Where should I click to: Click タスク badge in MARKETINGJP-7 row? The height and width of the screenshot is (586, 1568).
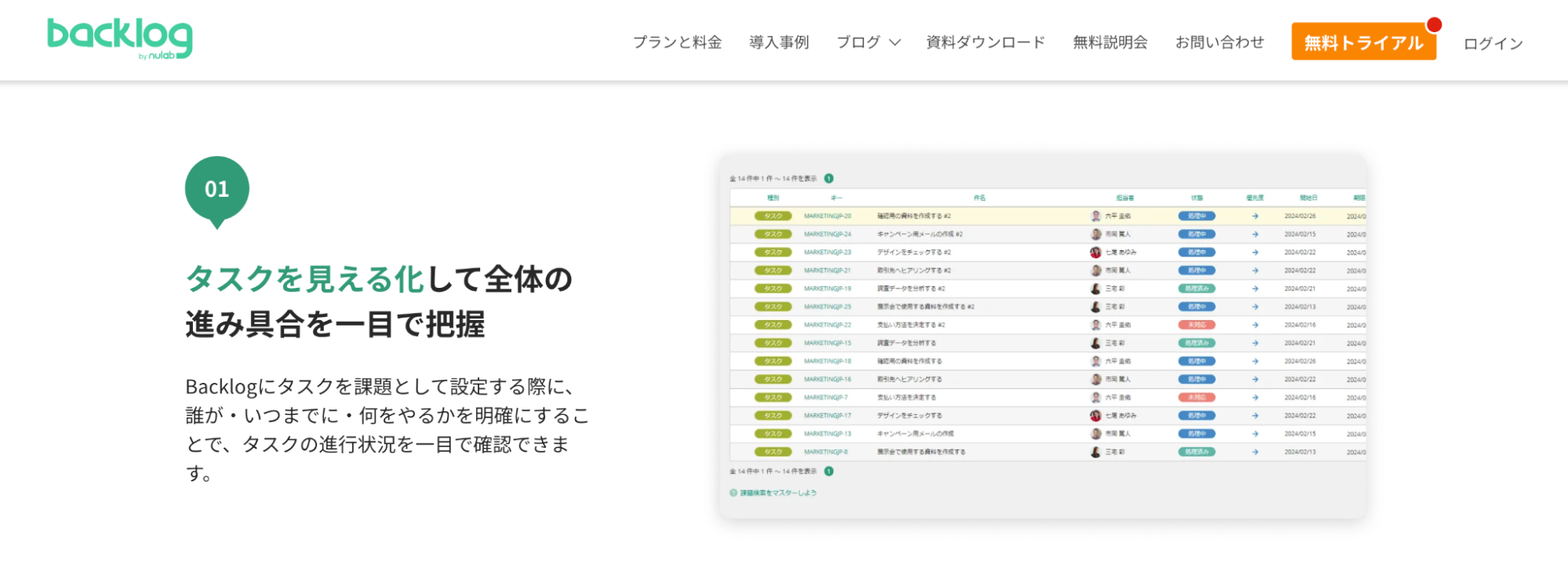(x=773, y=398)
